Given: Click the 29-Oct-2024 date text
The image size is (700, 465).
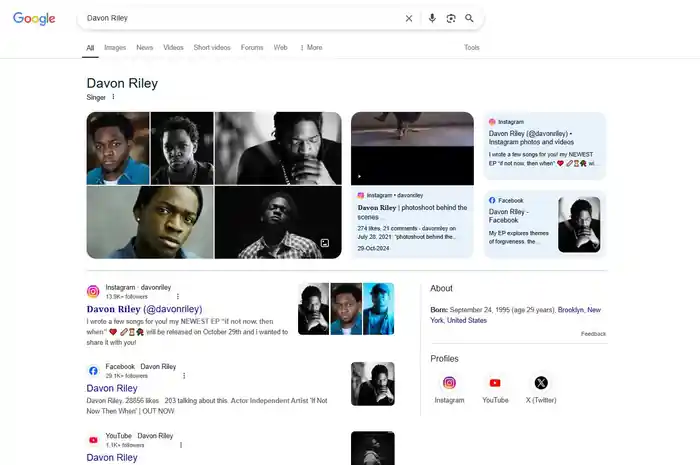Looking at the screenshot, I should (x=373, y=248).
